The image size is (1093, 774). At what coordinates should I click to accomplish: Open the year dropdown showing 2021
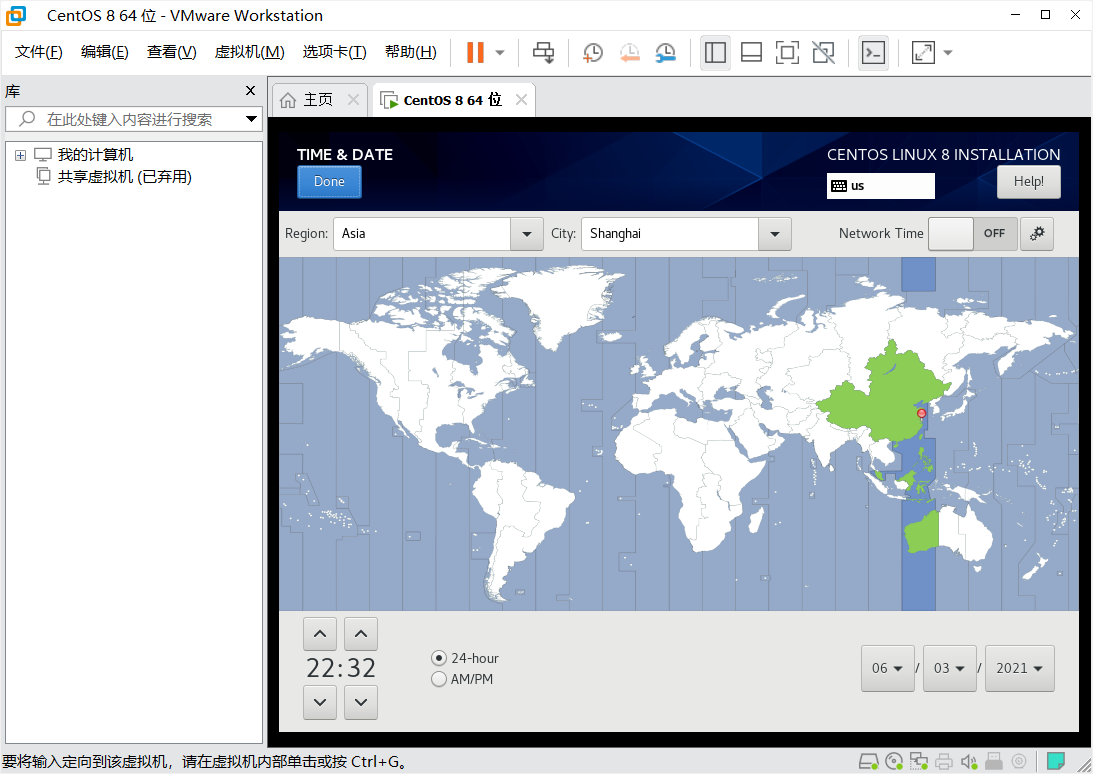(x=1019, y=669)
